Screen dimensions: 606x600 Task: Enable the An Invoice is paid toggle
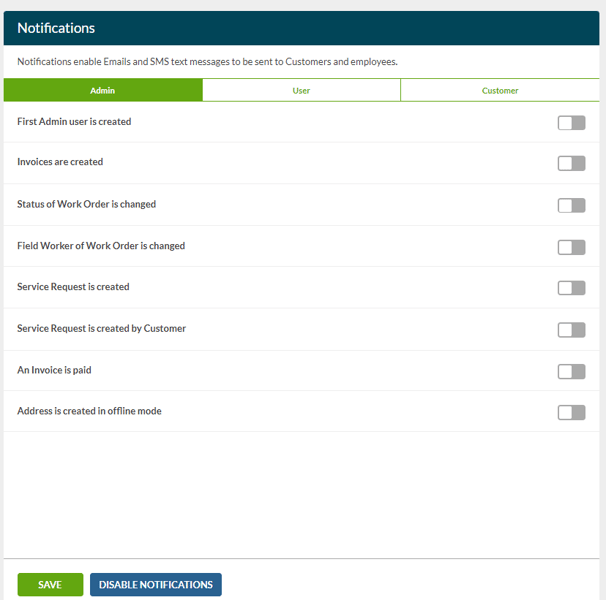tap(571, 372)
